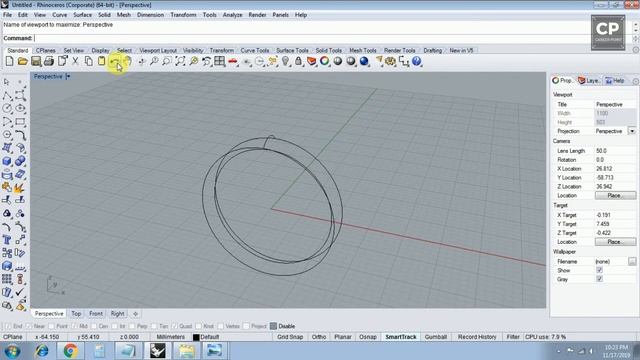Click the wallpaper Filename browse button
Screen dimensions: 640x360
(x=632, y=261)
